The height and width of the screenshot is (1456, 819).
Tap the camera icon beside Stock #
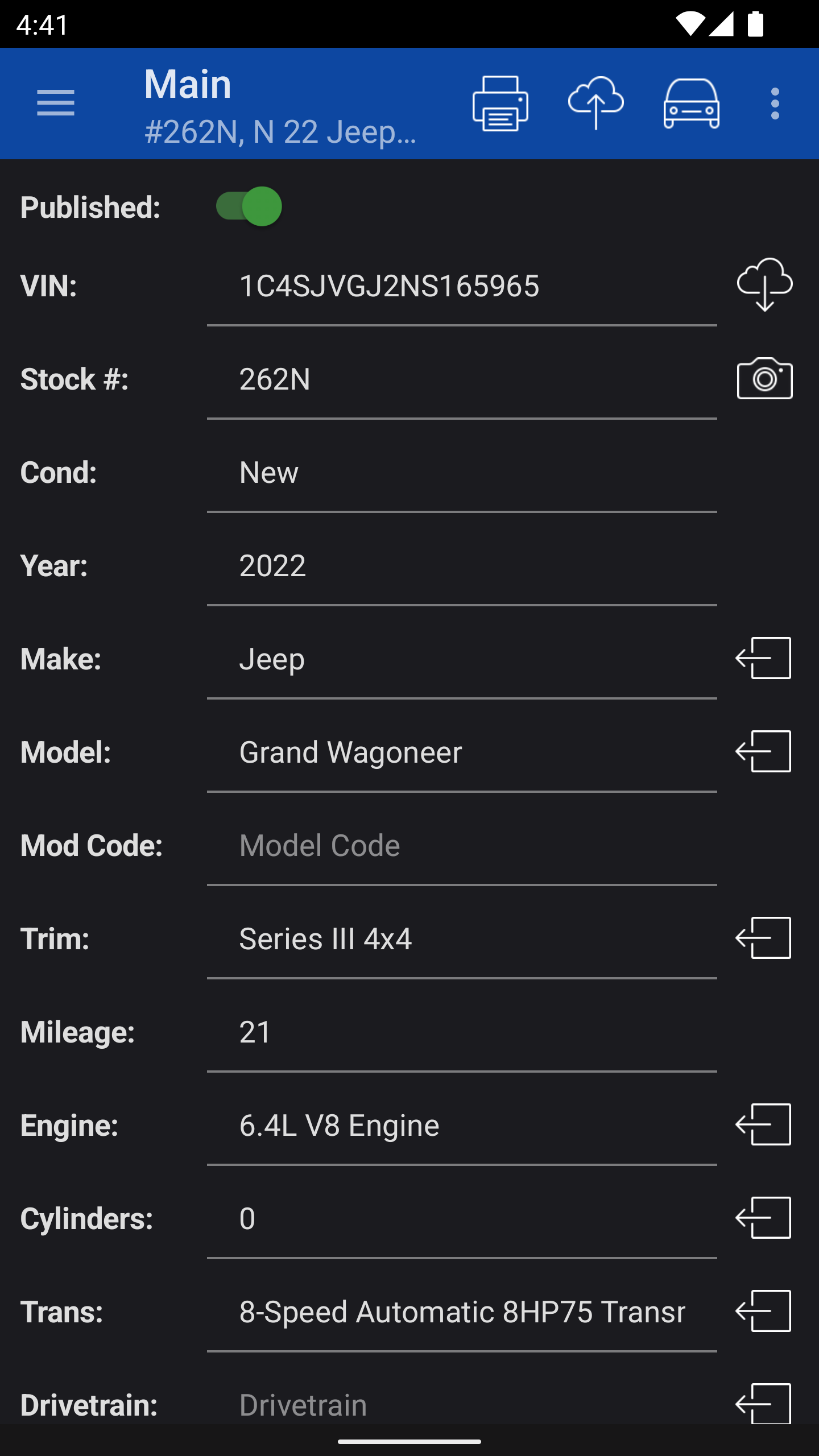(764, 379)
